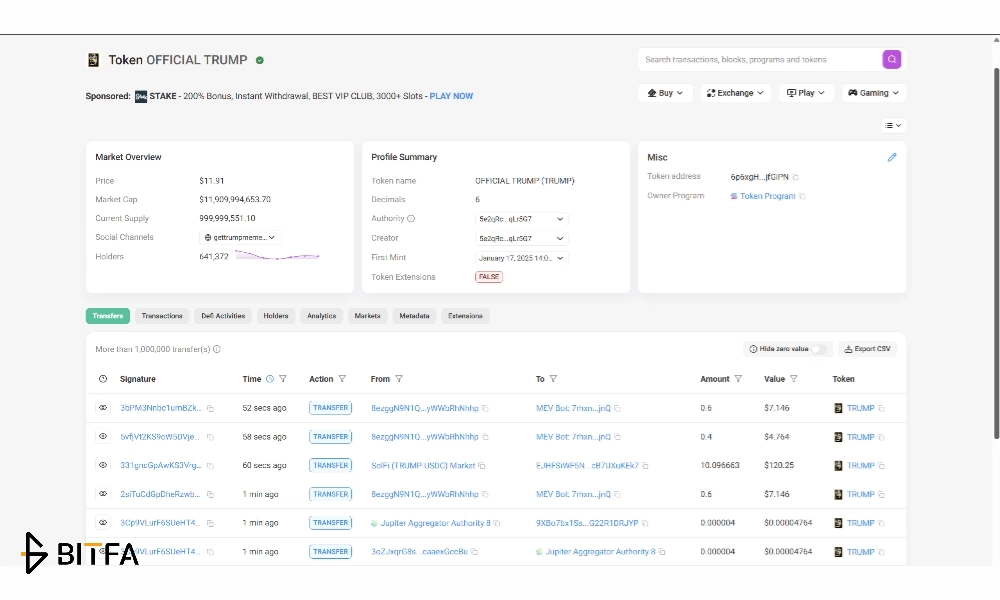Open the Buy dropdown
This screenshot has height=600, width=1000.
(665, 93)
